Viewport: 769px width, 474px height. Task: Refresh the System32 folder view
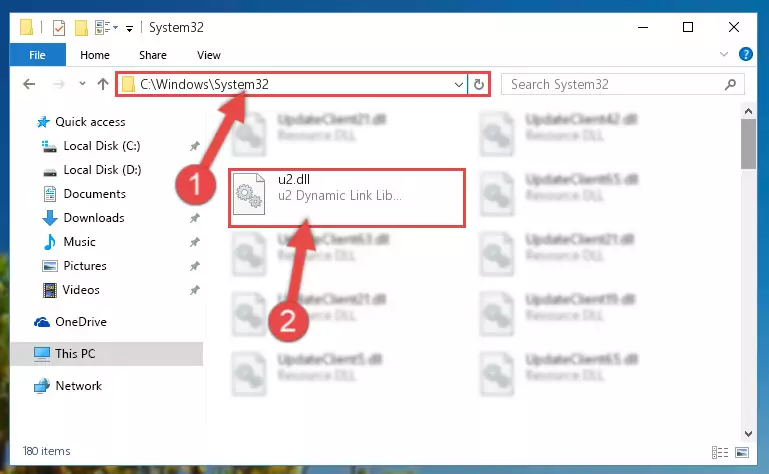pyautogui.click(x=479, y=84)
